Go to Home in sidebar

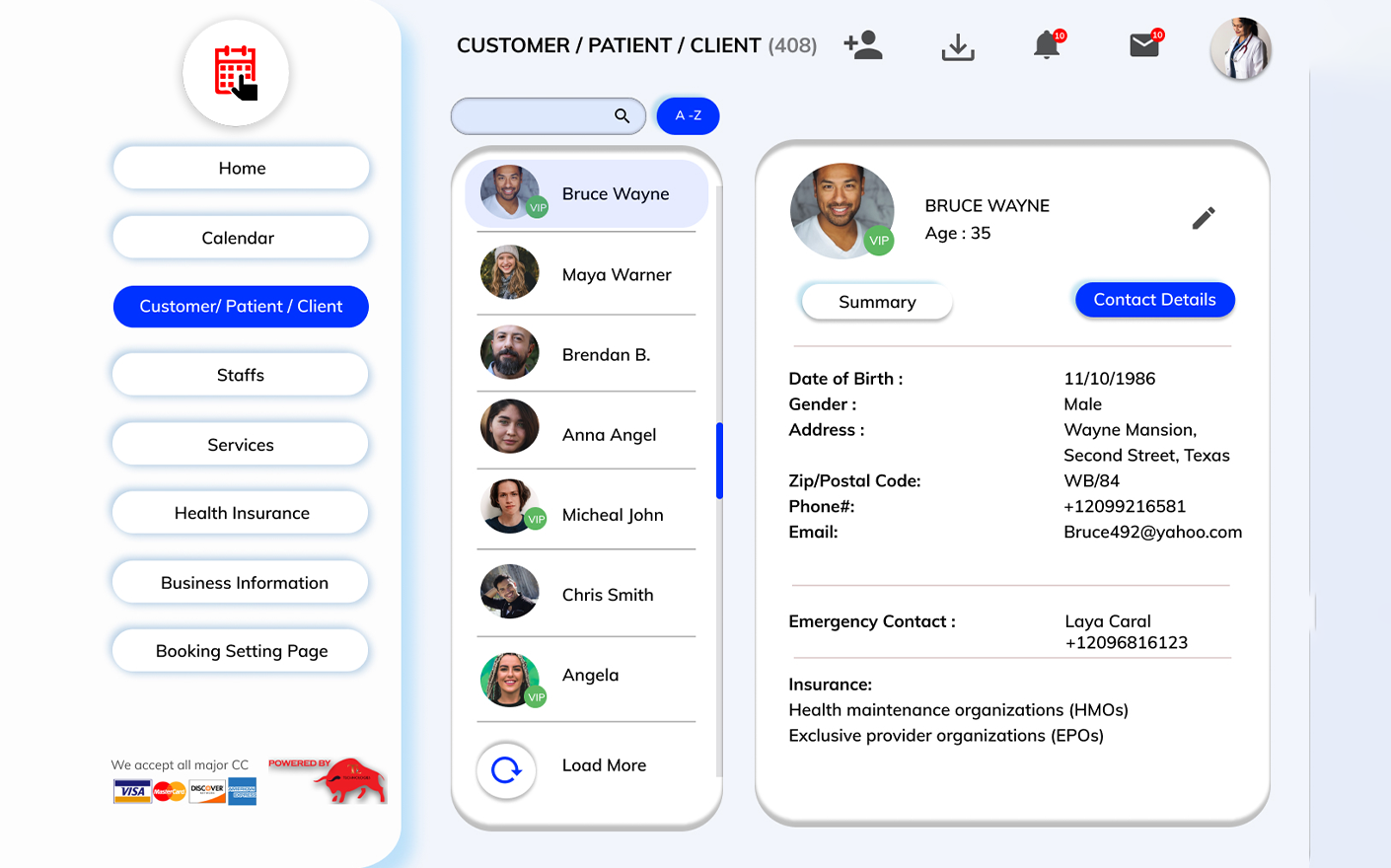pyautogui.click(x=241, y=168)
